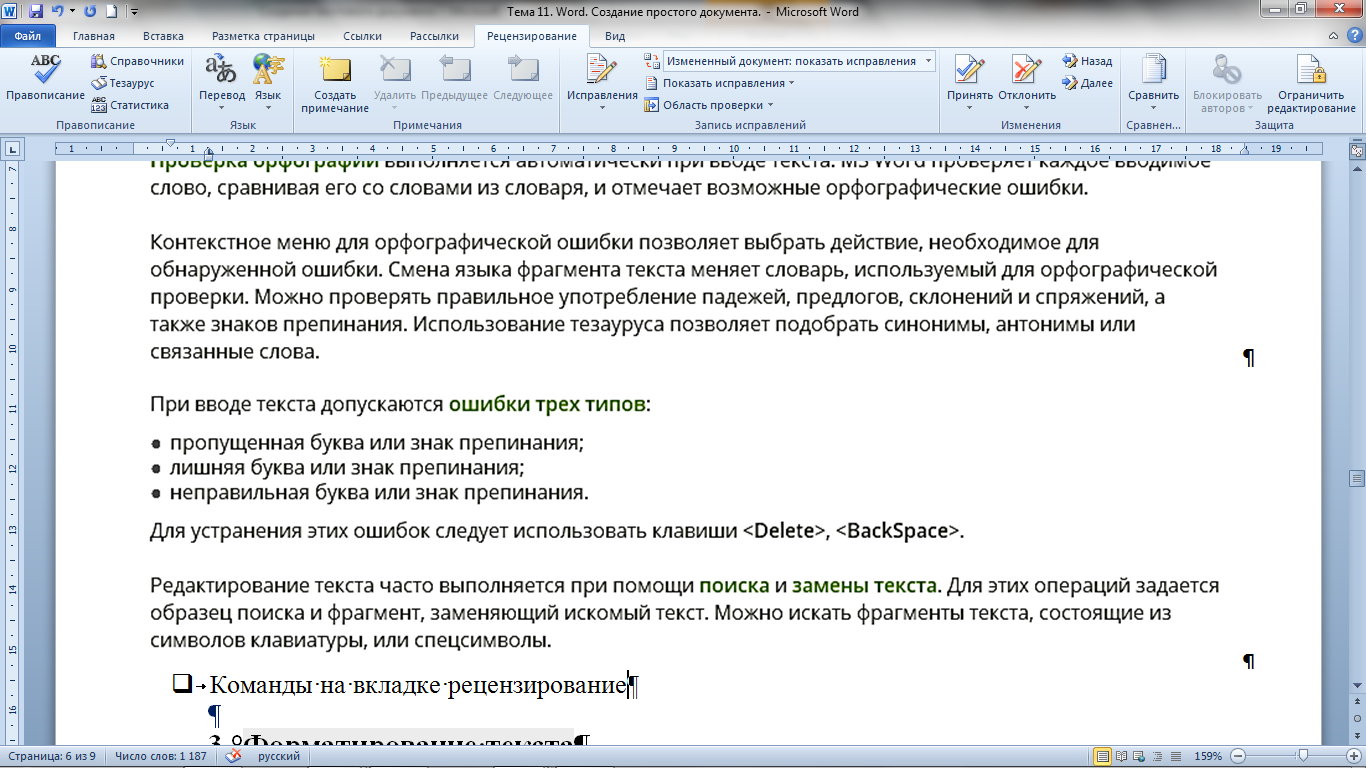Open Select Browse Object button
The height and width of the screenshot is (768, 1366).
coord(1357,718)
